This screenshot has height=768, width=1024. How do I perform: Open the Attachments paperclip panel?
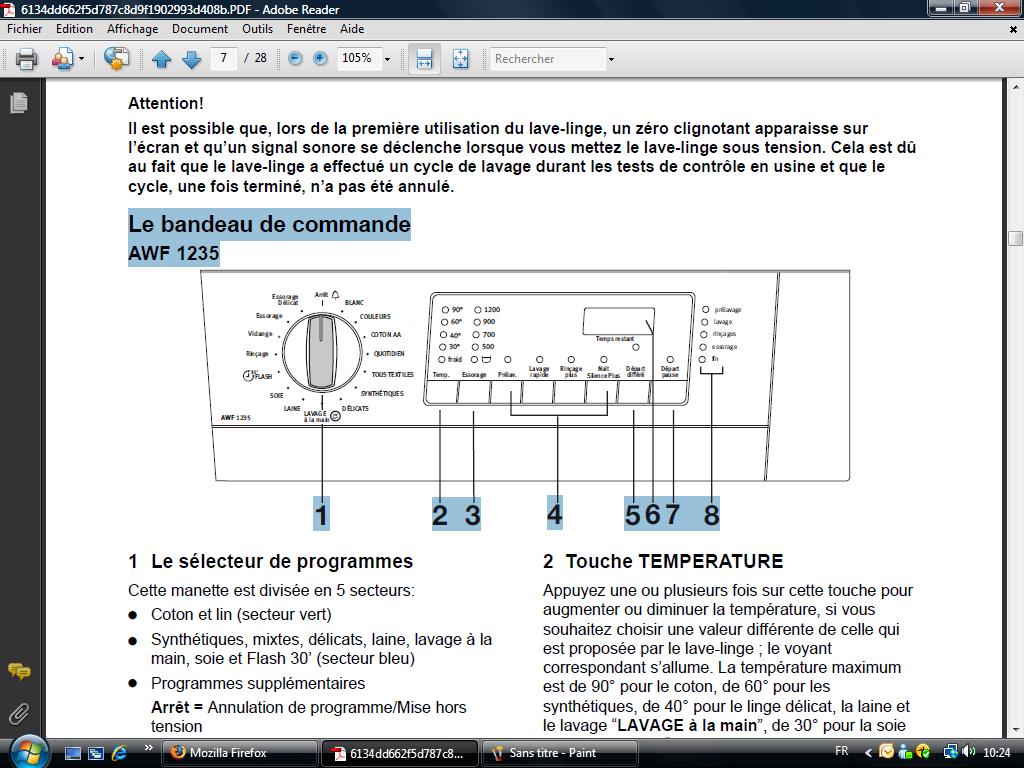pos(19,712)
